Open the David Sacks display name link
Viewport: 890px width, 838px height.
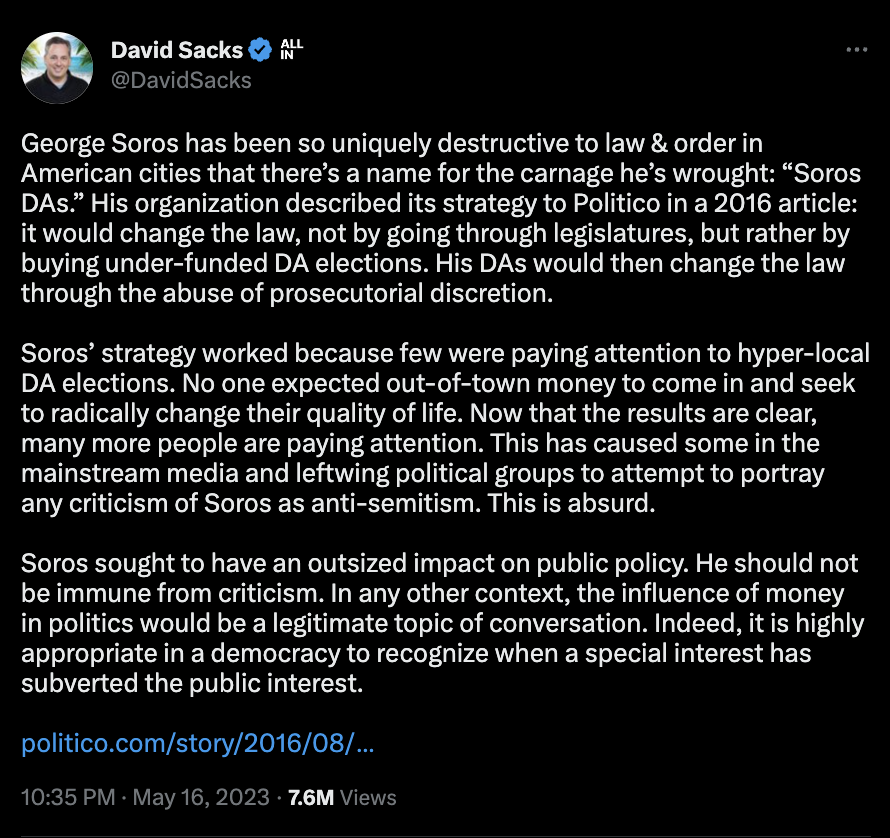tap(176, 48)
